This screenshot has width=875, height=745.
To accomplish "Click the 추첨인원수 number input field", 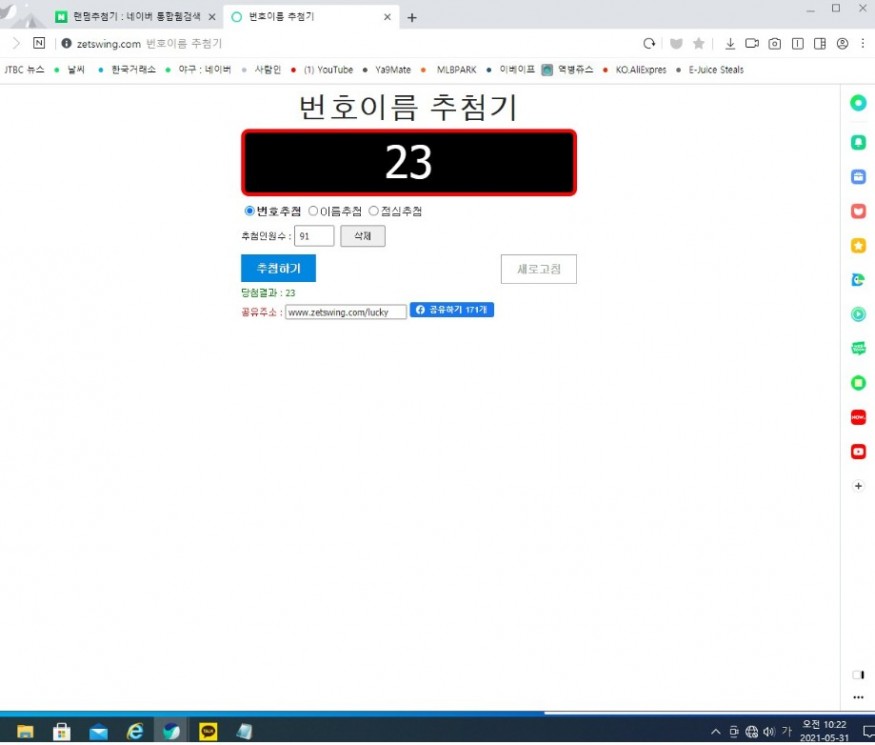I will [x=314, y=237].
